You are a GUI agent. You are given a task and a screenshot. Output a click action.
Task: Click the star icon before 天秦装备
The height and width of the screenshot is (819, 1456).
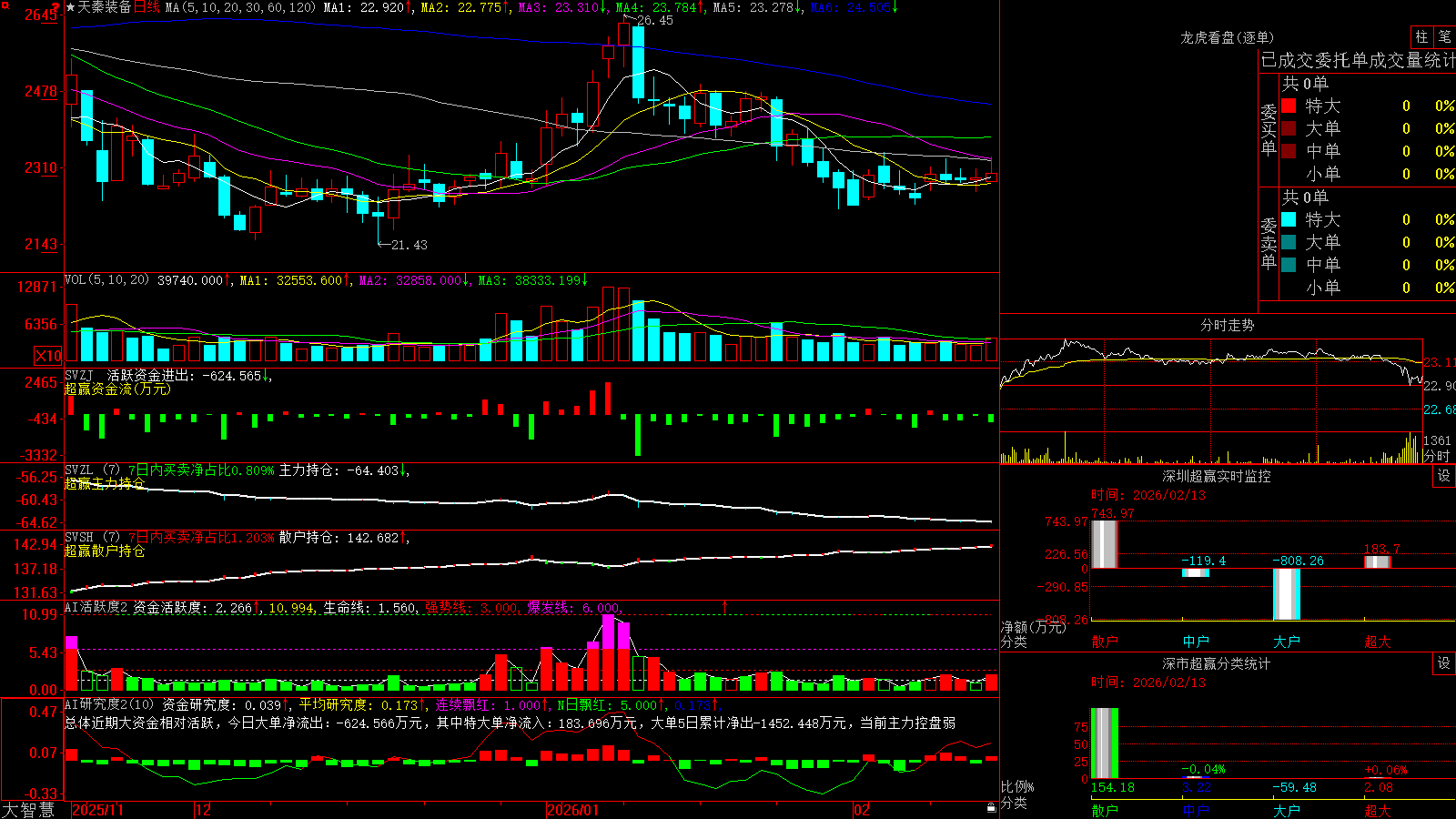[x=70, y=7]
